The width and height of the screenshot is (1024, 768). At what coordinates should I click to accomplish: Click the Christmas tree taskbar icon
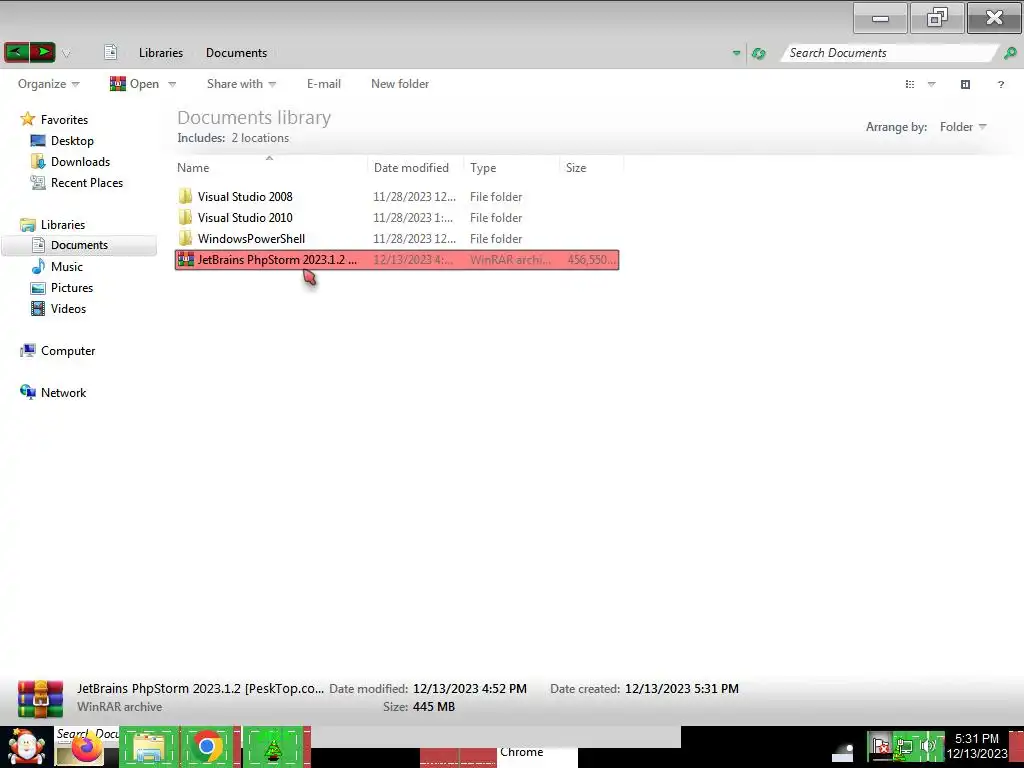[x=274, y=747]
